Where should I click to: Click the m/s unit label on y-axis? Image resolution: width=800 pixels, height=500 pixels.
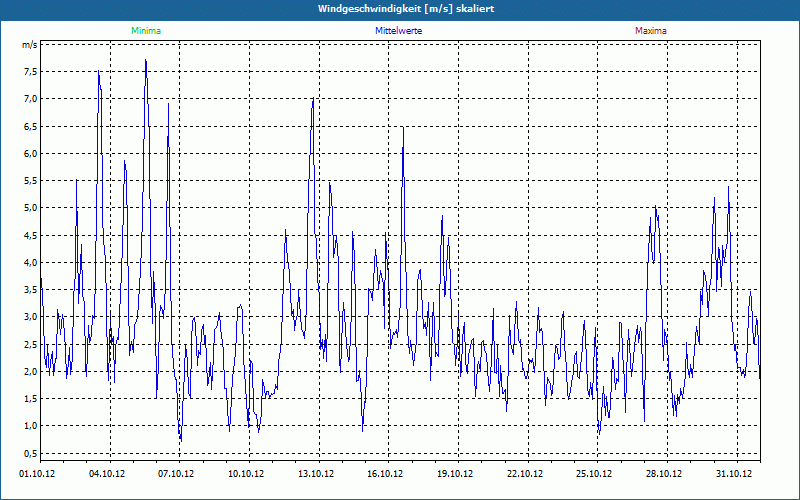coord(30,45)
